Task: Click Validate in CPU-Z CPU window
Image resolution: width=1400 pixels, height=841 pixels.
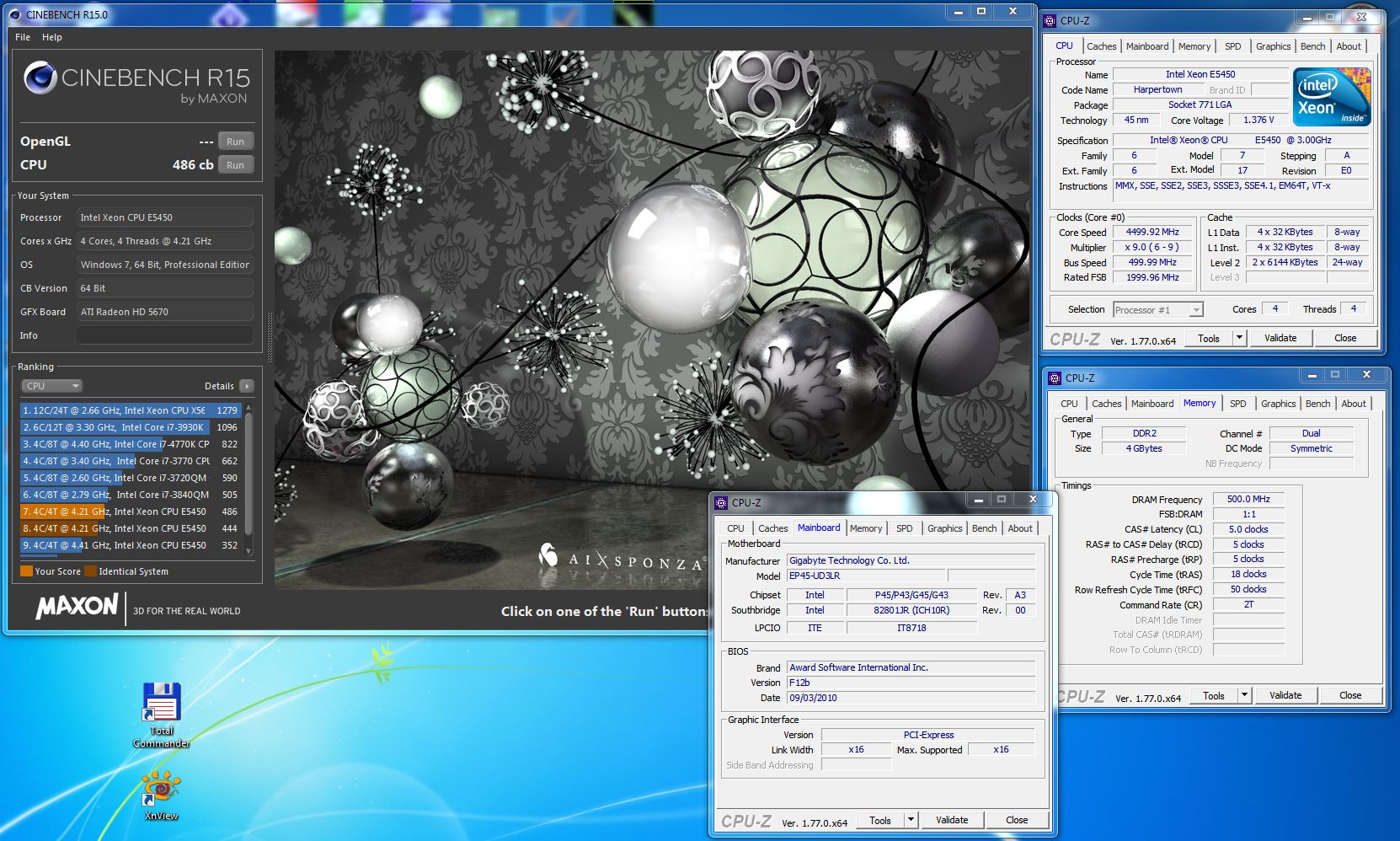Action: pyautogui.click(x=1280, y=338)
